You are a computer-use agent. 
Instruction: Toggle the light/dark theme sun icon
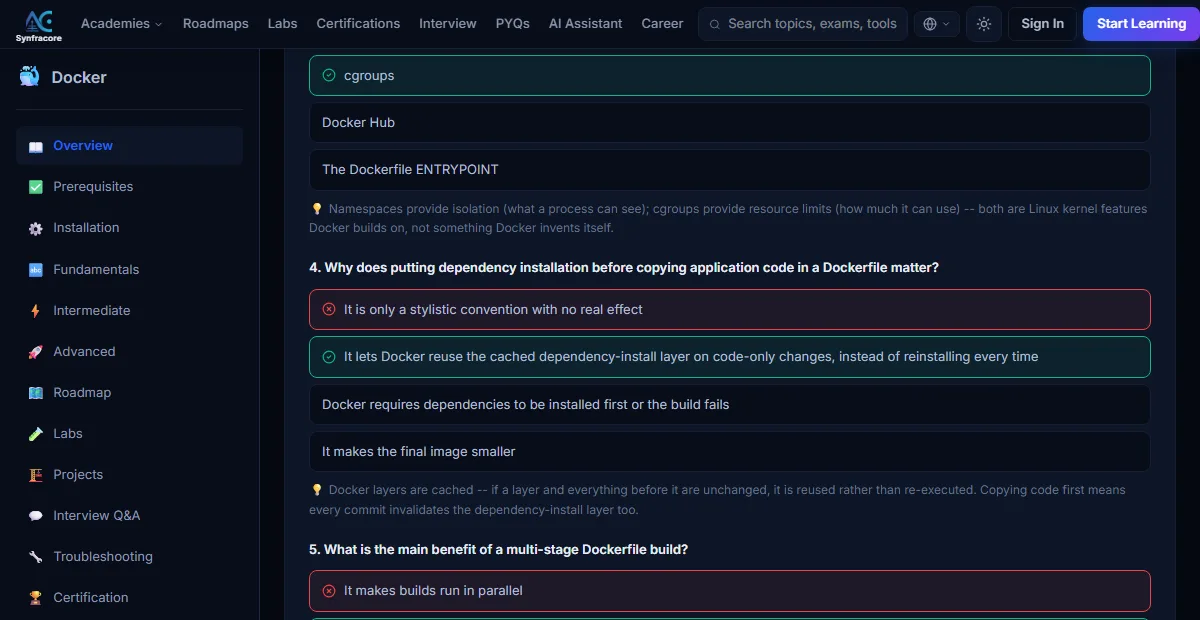point(984,24)
